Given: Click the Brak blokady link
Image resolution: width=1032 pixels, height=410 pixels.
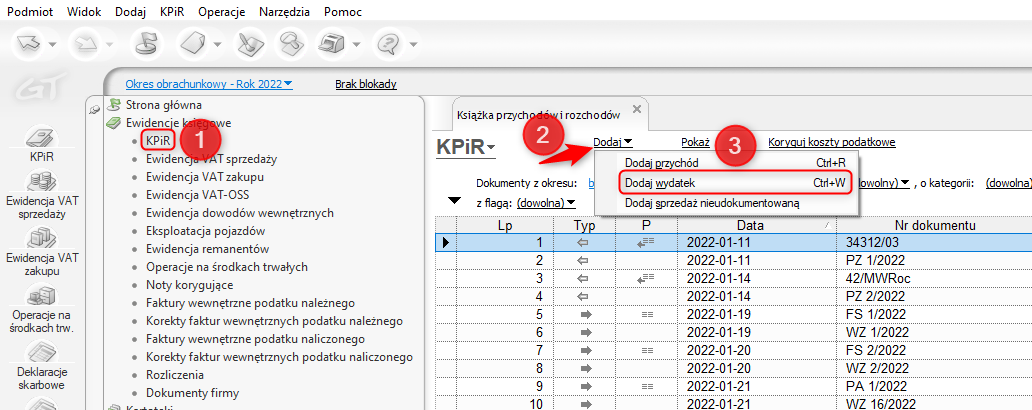Looking at the screenshot, I should point(366,84).
